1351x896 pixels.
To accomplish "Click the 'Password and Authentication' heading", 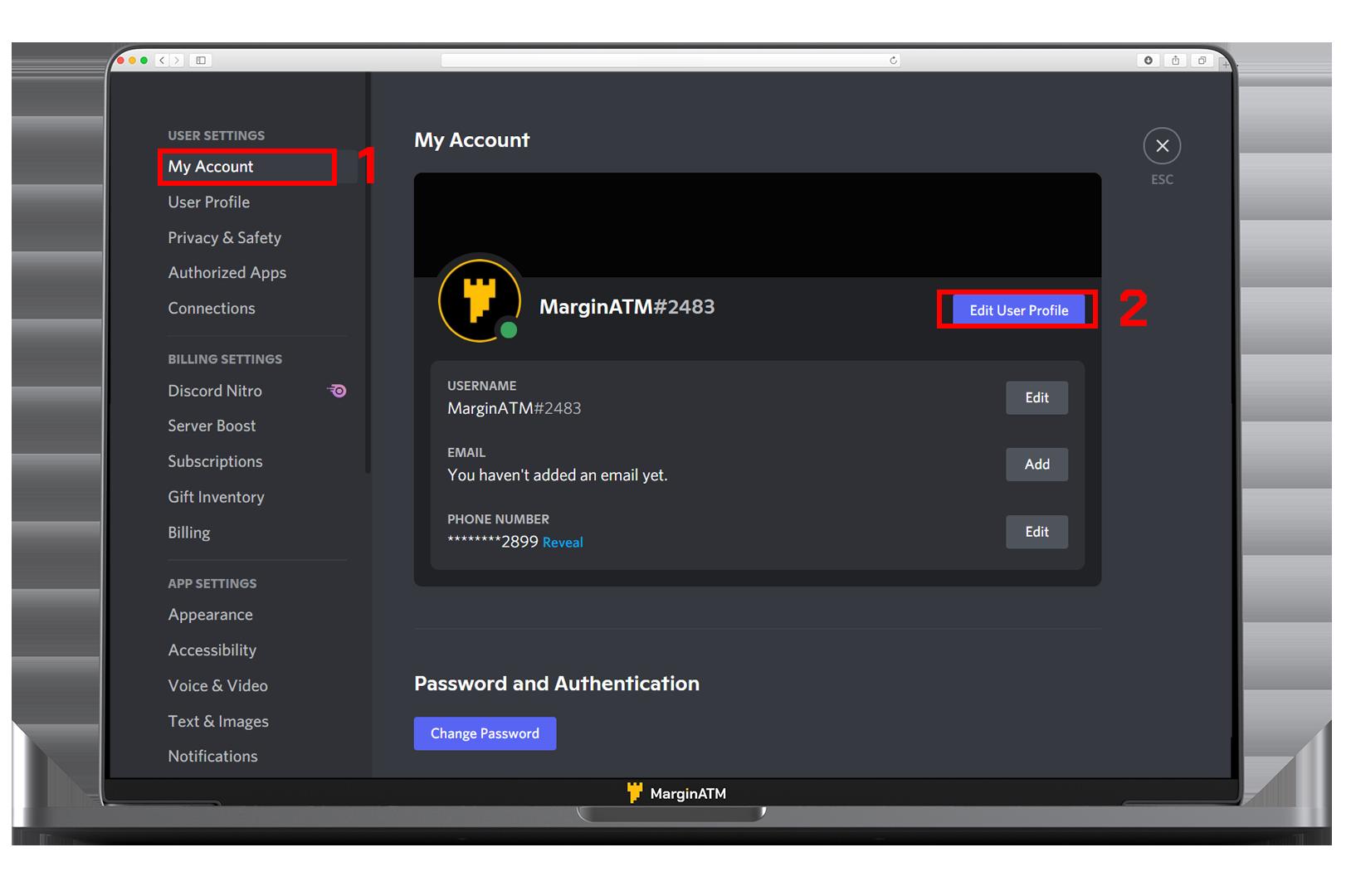I will (x=557, y=684).
